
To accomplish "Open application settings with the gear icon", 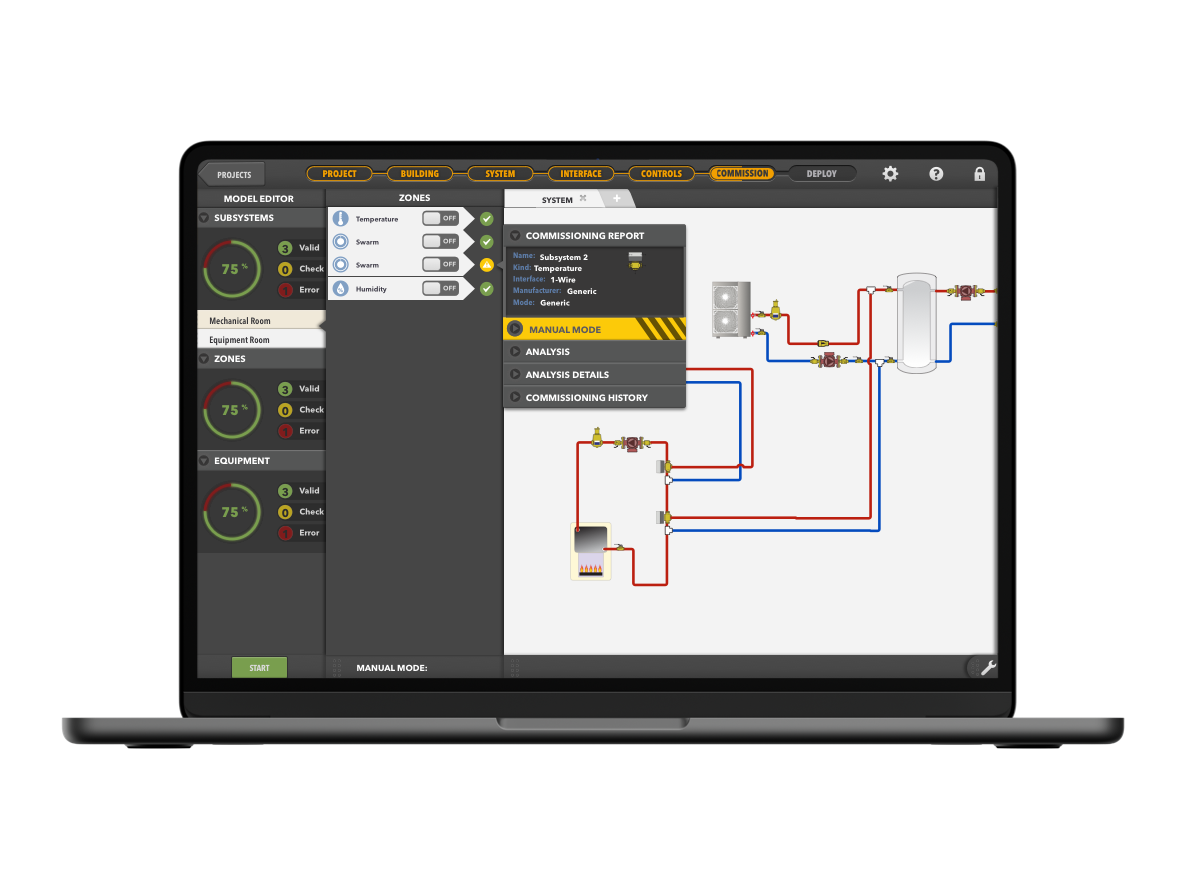I will (x=890, y=173).
